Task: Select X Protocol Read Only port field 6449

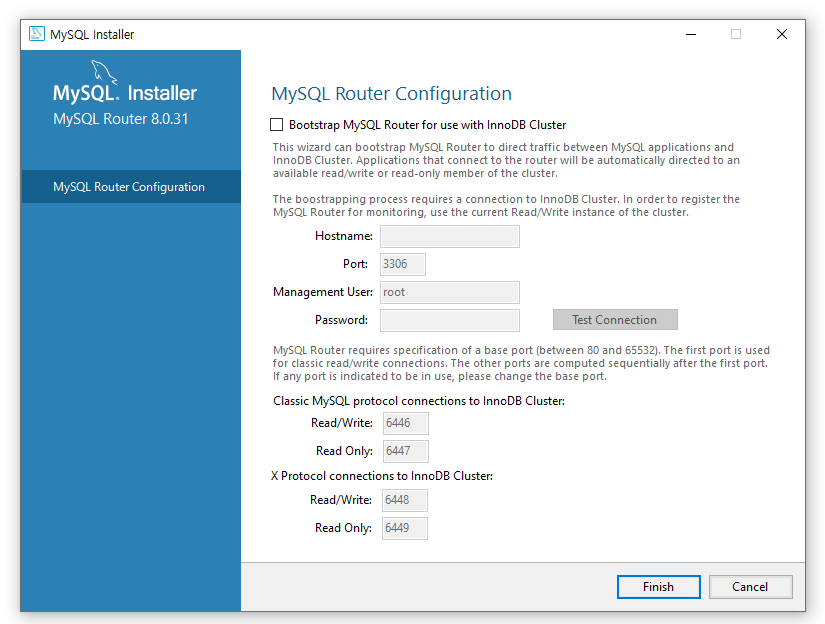Action: 405,528
